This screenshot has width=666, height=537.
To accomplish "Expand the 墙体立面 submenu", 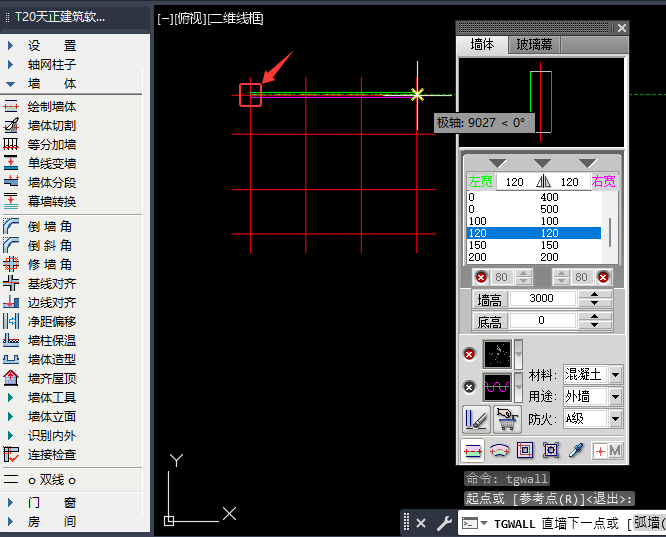I will [40, 416].
